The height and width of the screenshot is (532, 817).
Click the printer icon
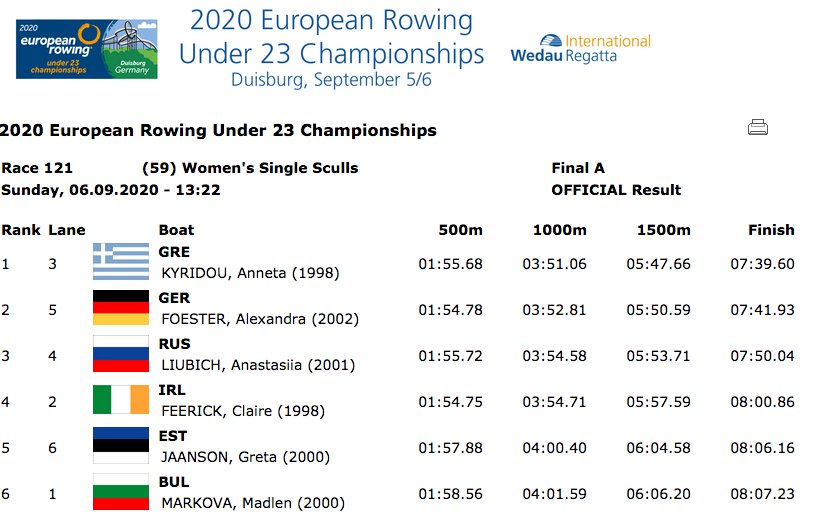point(758,127)
